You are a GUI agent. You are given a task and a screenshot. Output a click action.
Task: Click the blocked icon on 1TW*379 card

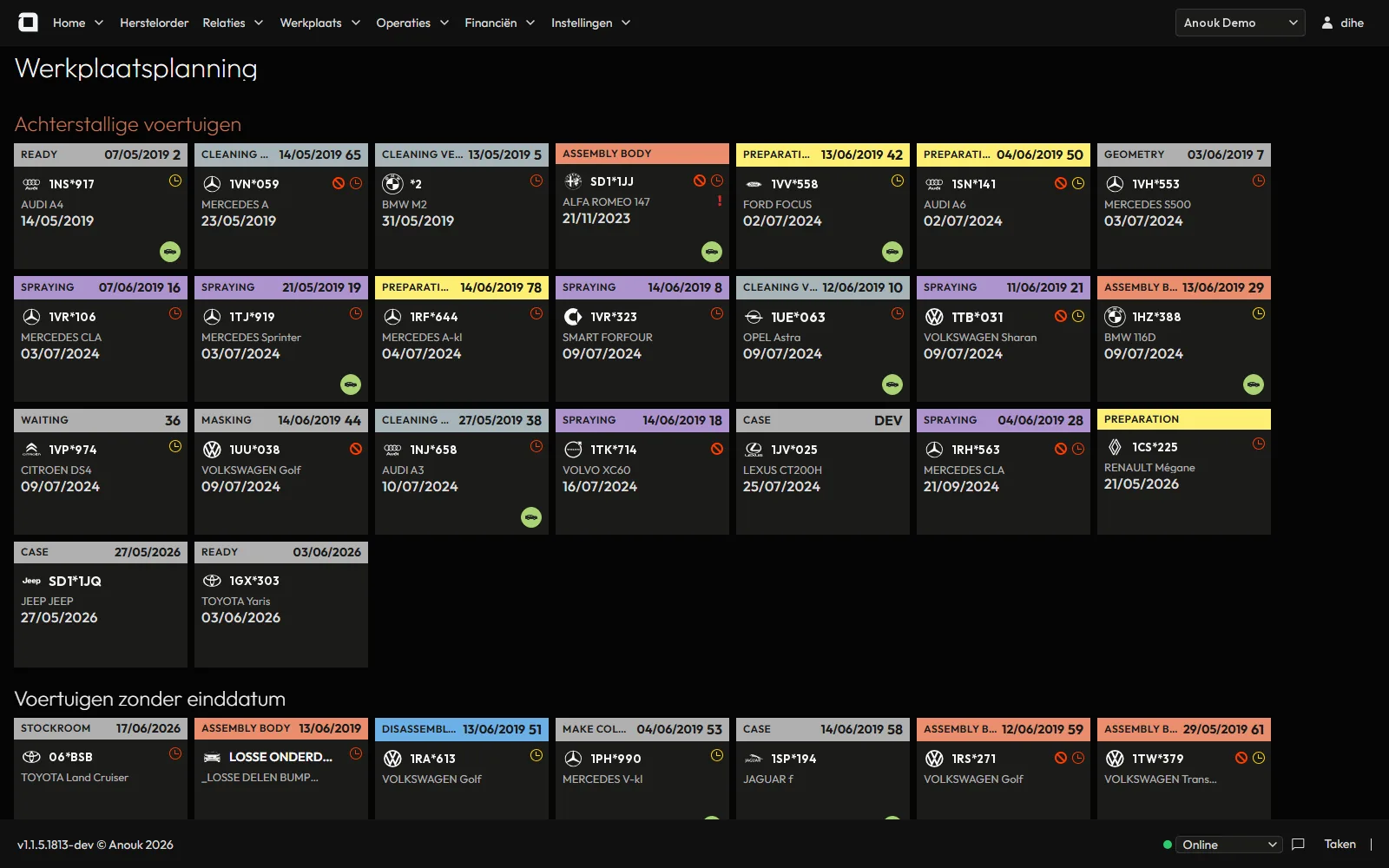pos(1241,758)
